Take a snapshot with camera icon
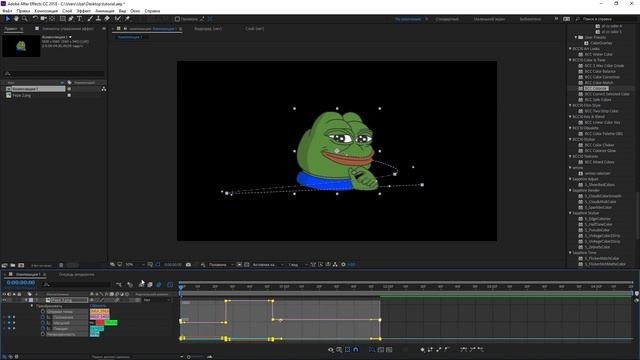 pos(188,264)
